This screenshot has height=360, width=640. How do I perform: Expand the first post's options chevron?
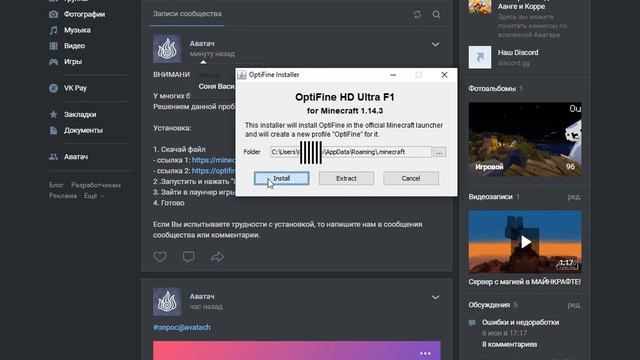[436, 44]
